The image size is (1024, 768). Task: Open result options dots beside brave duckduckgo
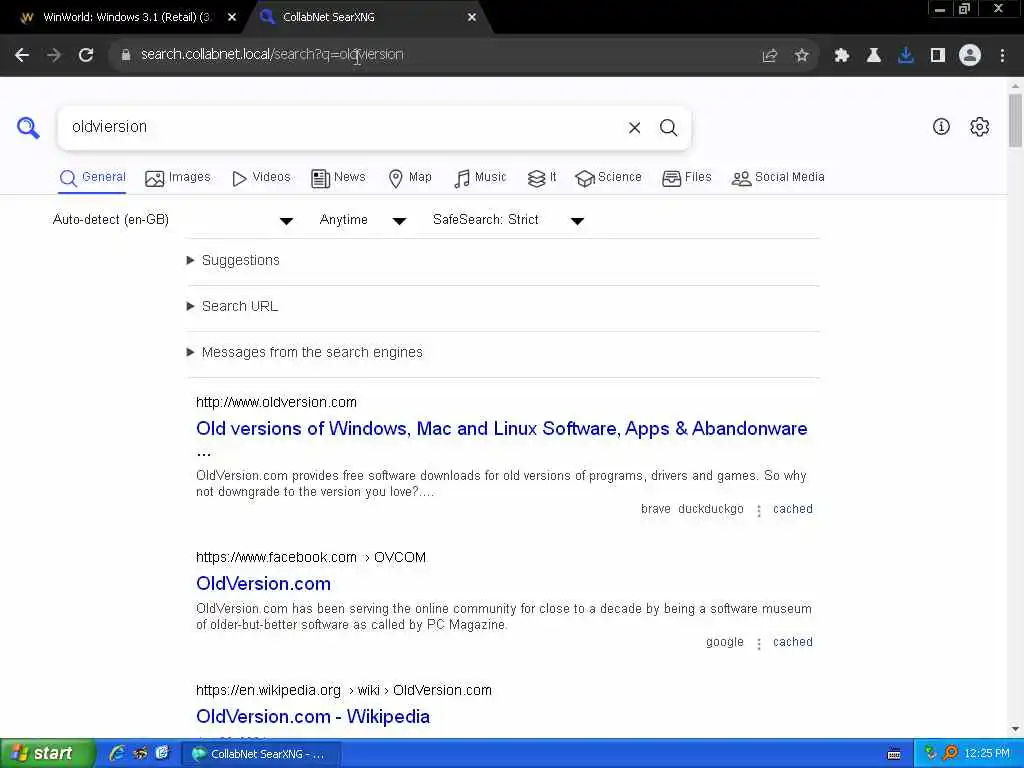(758, 511)
